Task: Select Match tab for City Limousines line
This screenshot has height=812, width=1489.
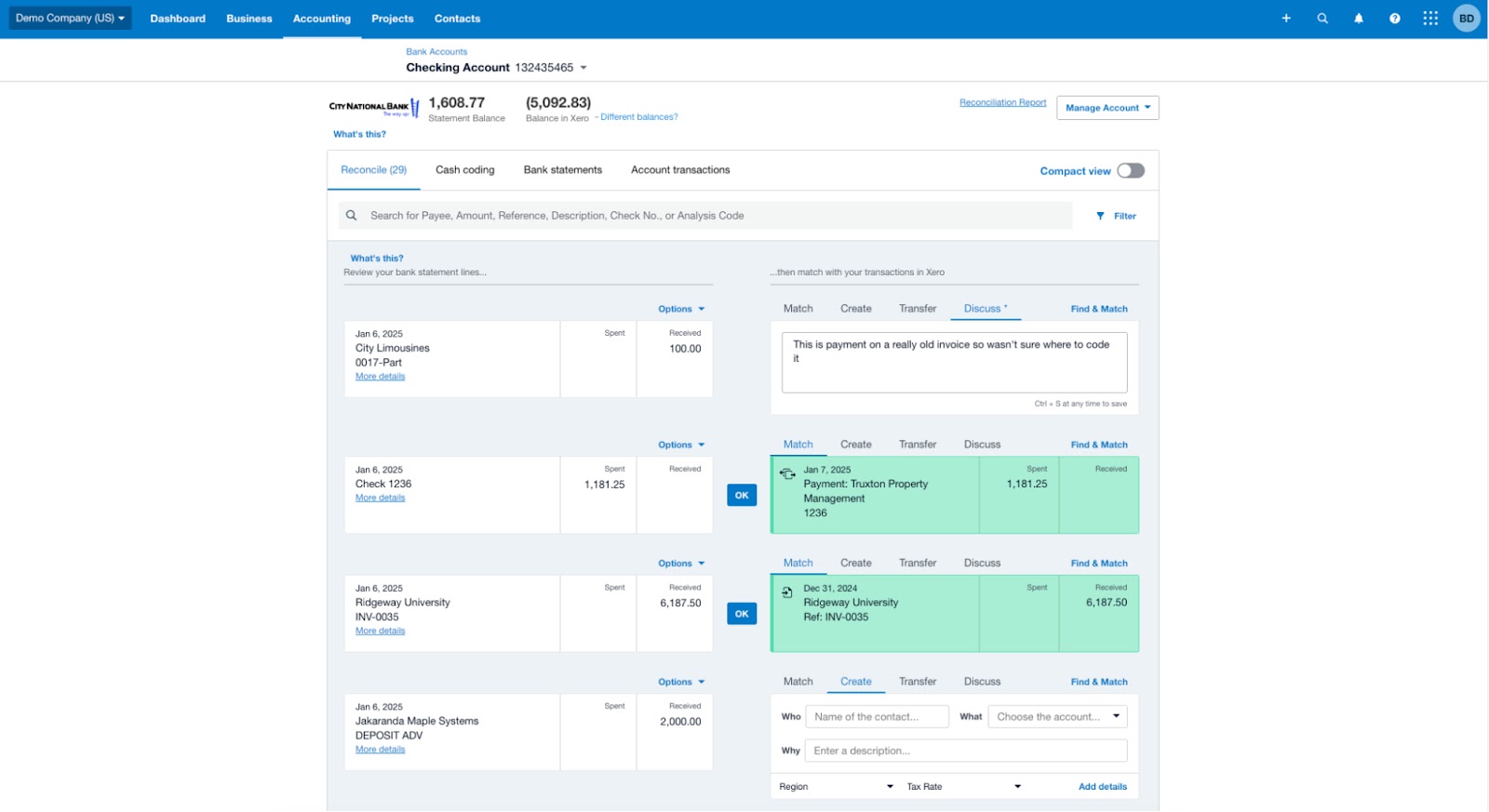Action: point(798,309)
